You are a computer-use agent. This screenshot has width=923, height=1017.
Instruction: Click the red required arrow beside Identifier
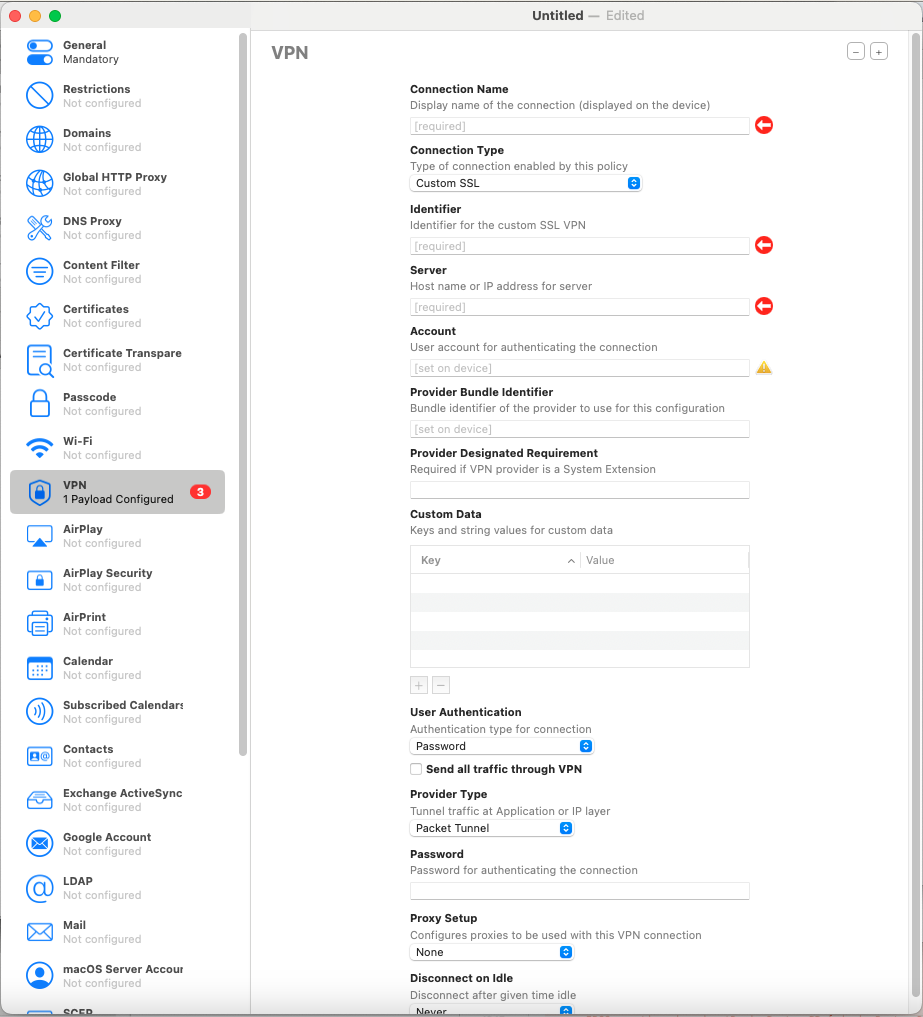763,245
